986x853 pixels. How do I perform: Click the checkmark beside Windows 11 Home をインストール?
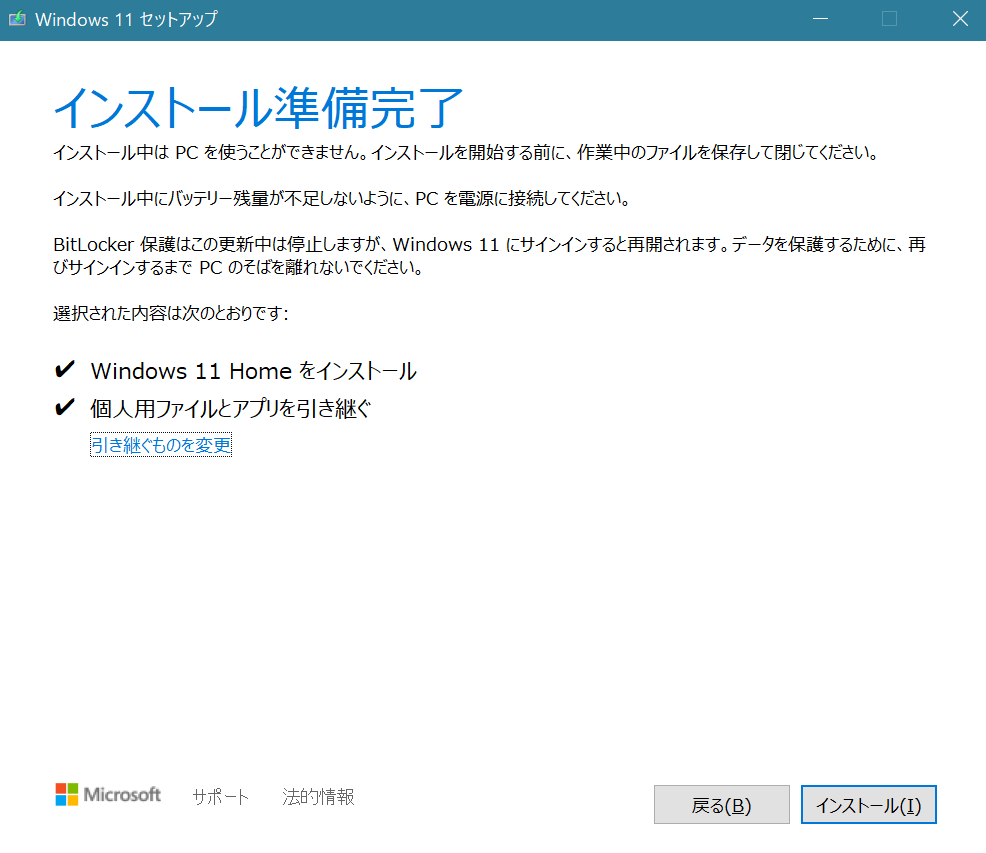pos(65,369)
